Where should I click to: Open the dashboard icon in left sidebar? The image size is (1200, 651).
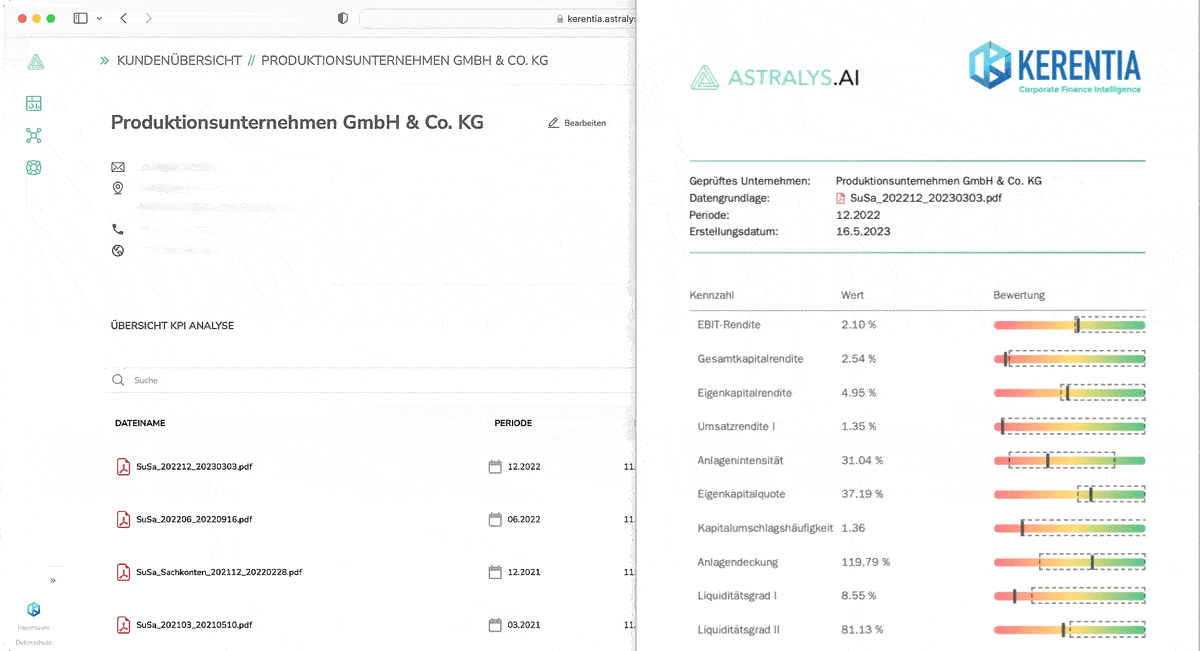[x=34, y=104]
